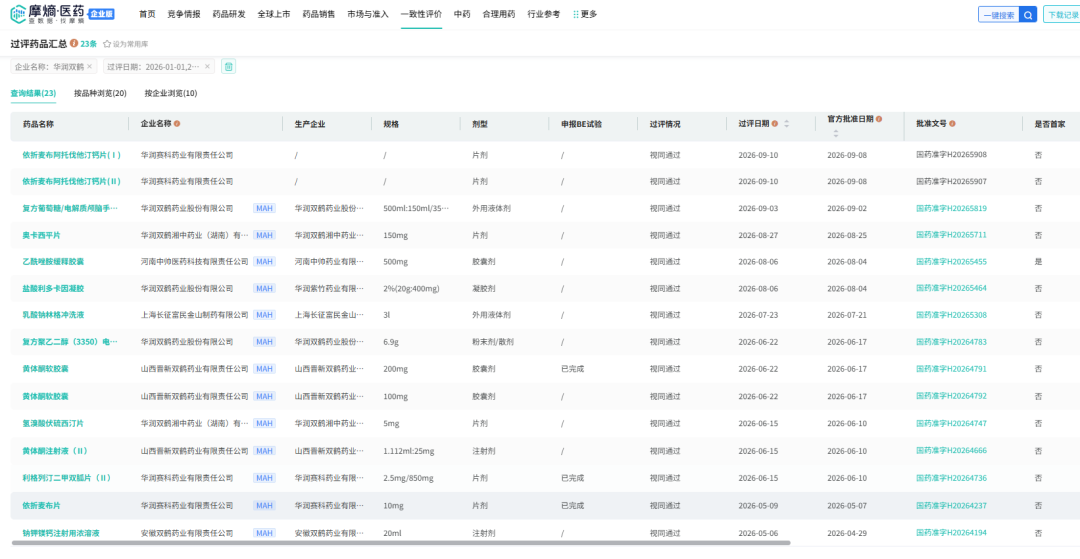
Task: Switch to 按品种浏览(20) tab
Action: coord(101,93)
